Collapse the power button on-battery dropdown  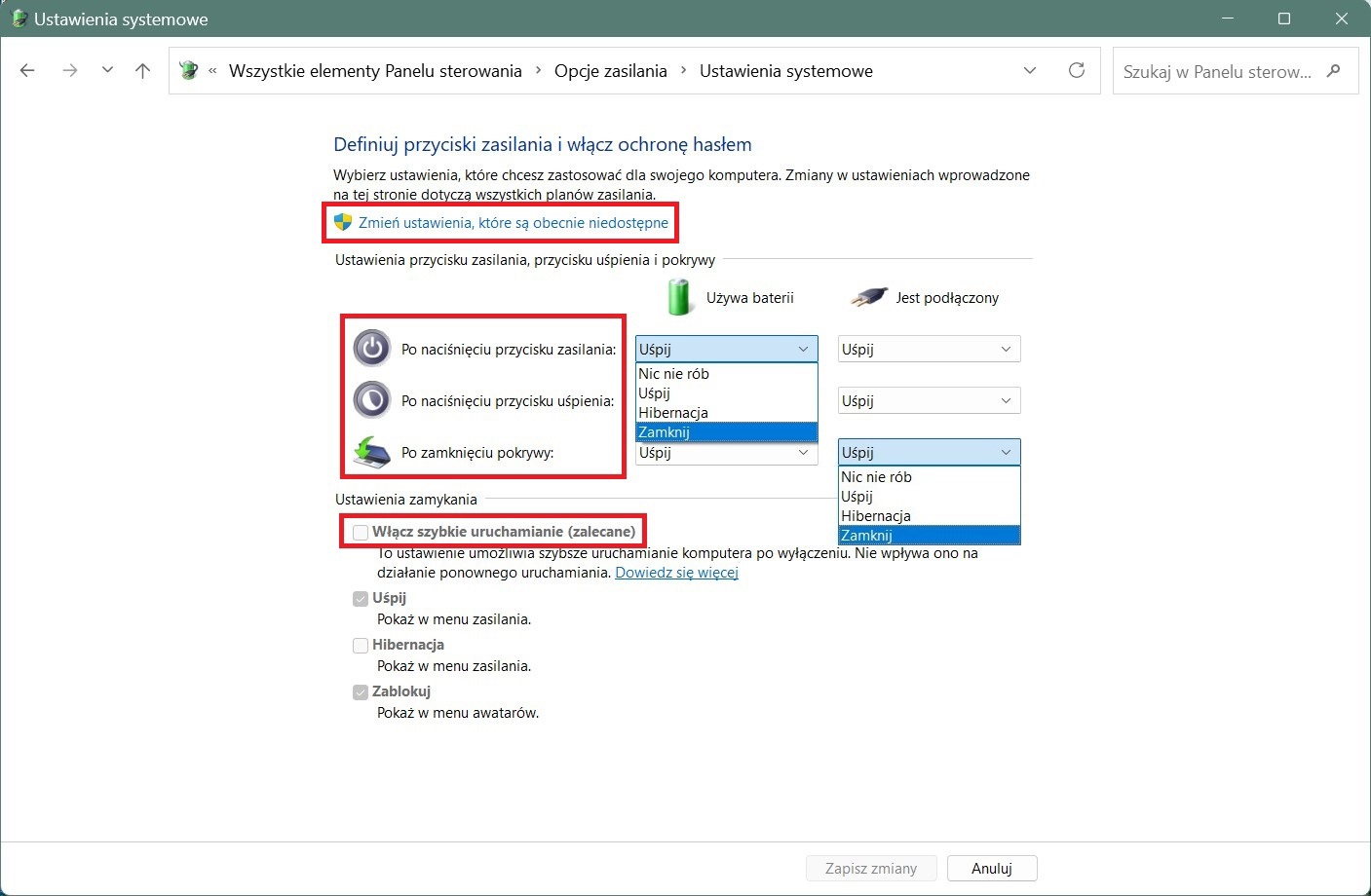pos(727,349)
